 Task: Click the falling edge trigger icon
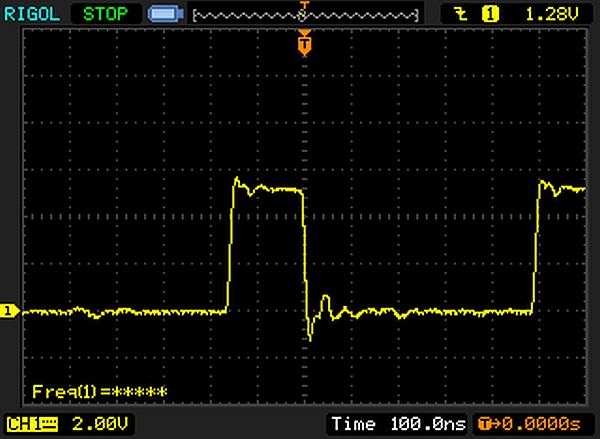pos(460,14)
